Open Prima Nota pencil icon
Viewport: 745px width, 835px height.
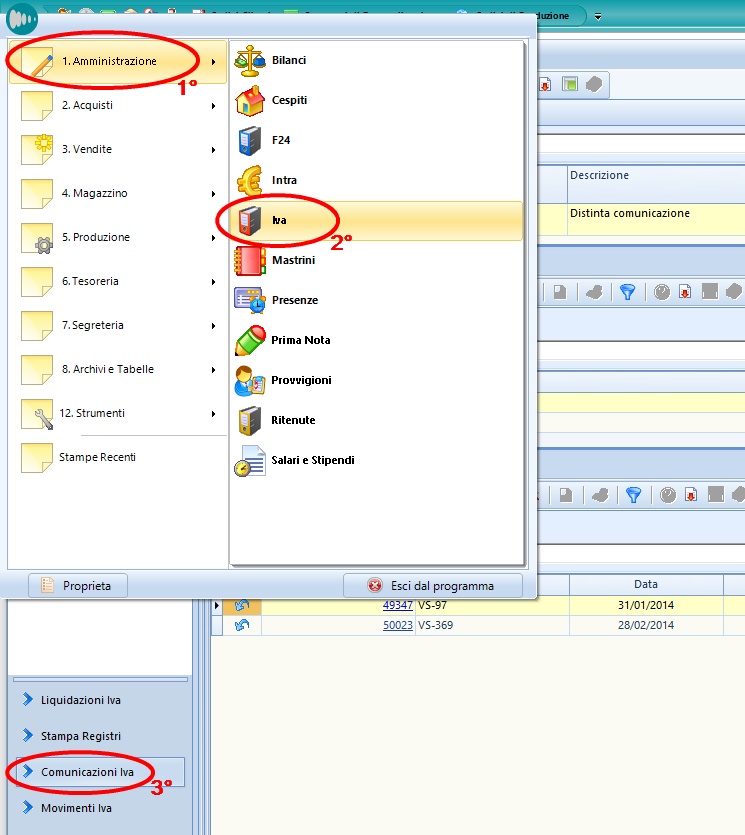tap(248, 340)
